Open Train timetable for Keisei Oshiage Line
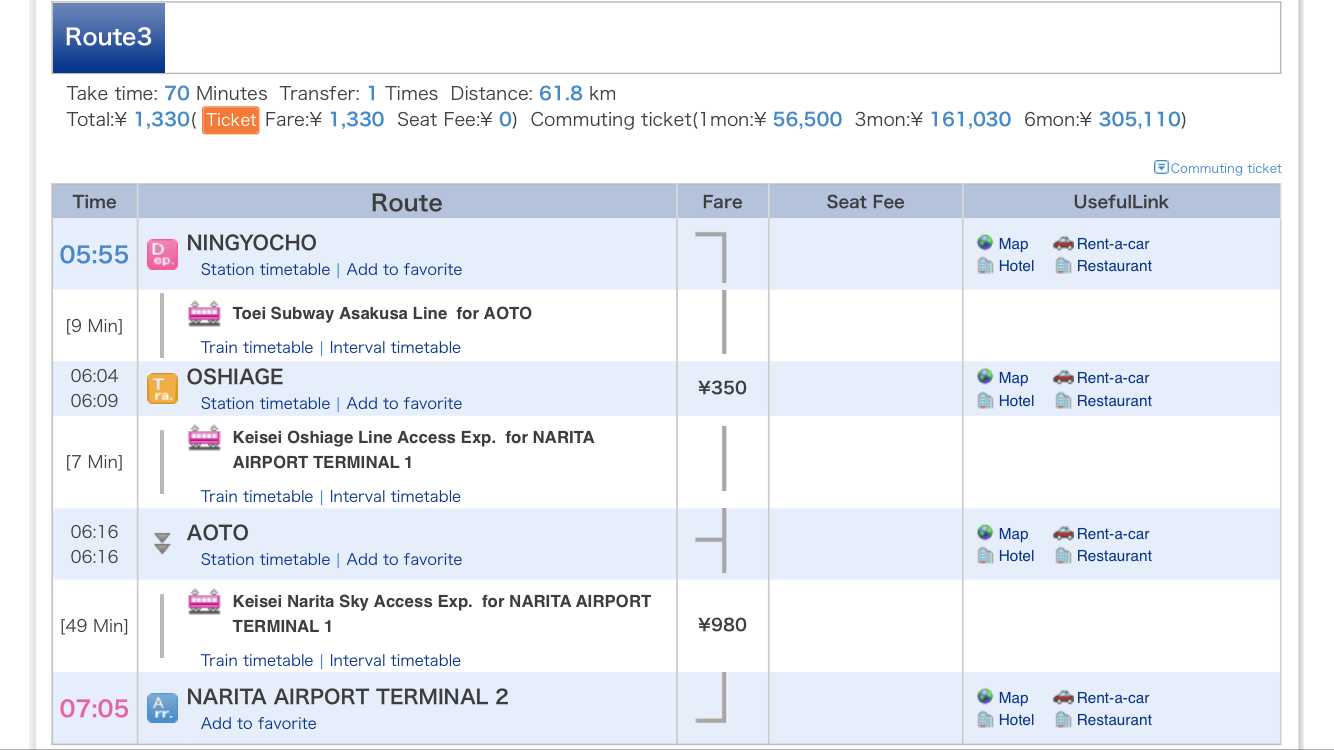Image resolution: width=1334 pixels, height=750 pixels. (257, 497)
